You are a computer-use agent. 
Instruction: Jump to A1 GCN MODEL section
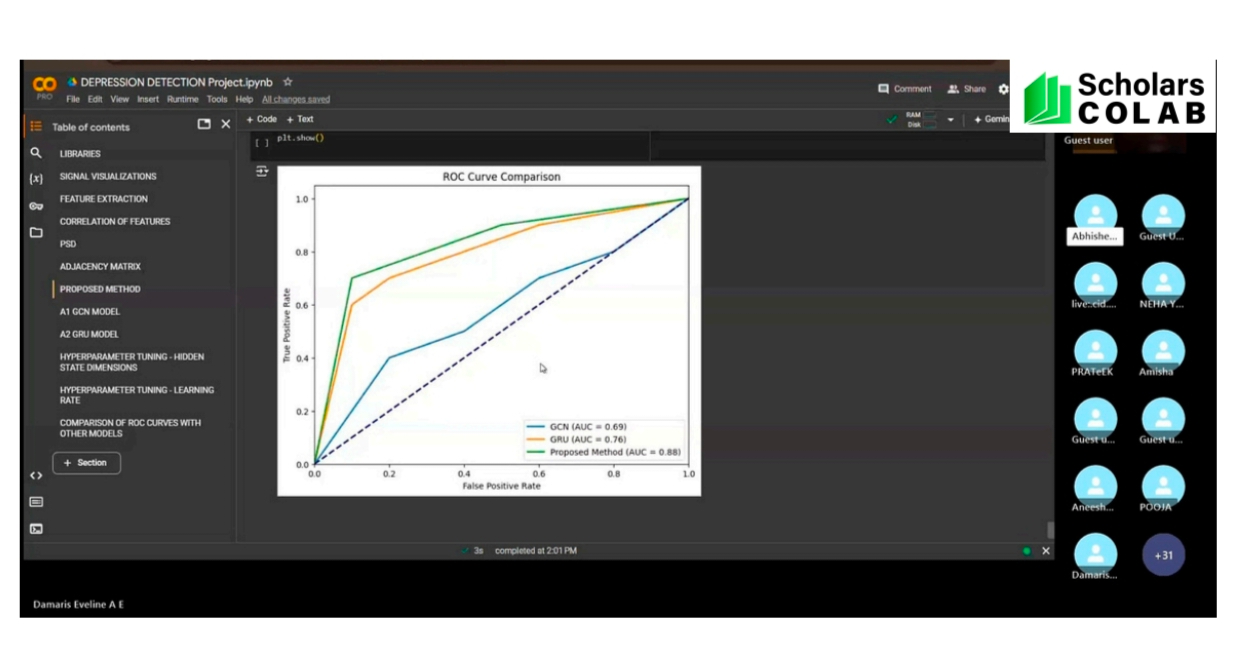tap(89, 312)
